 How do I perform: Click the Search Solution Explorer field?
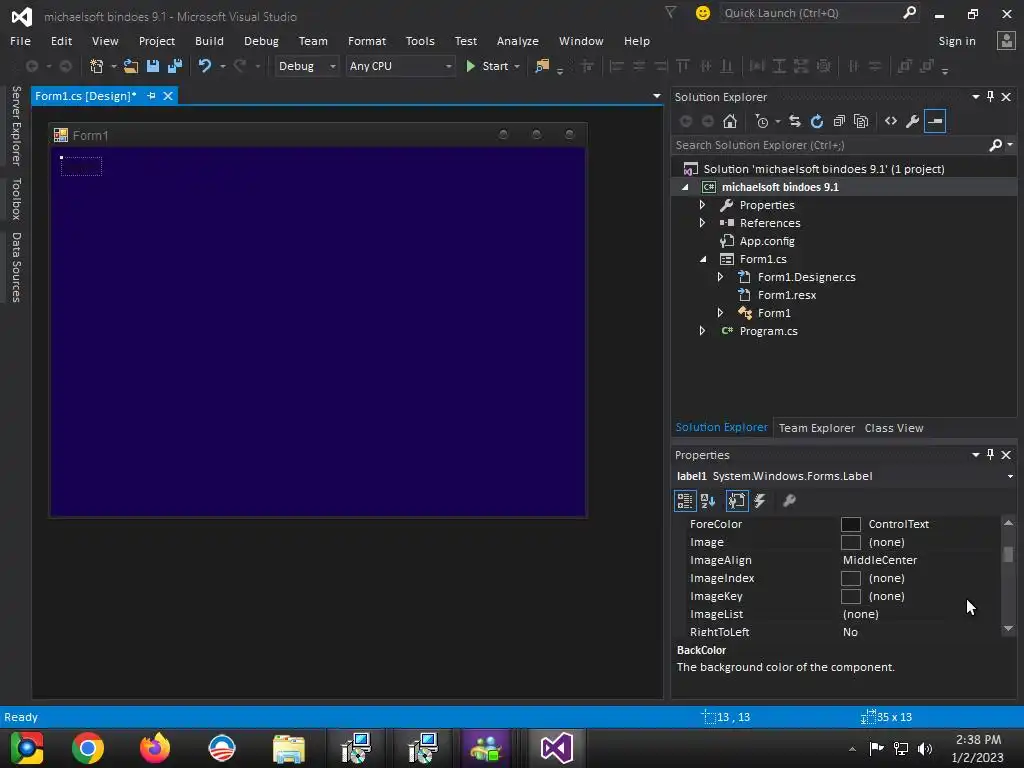[843, 145]
